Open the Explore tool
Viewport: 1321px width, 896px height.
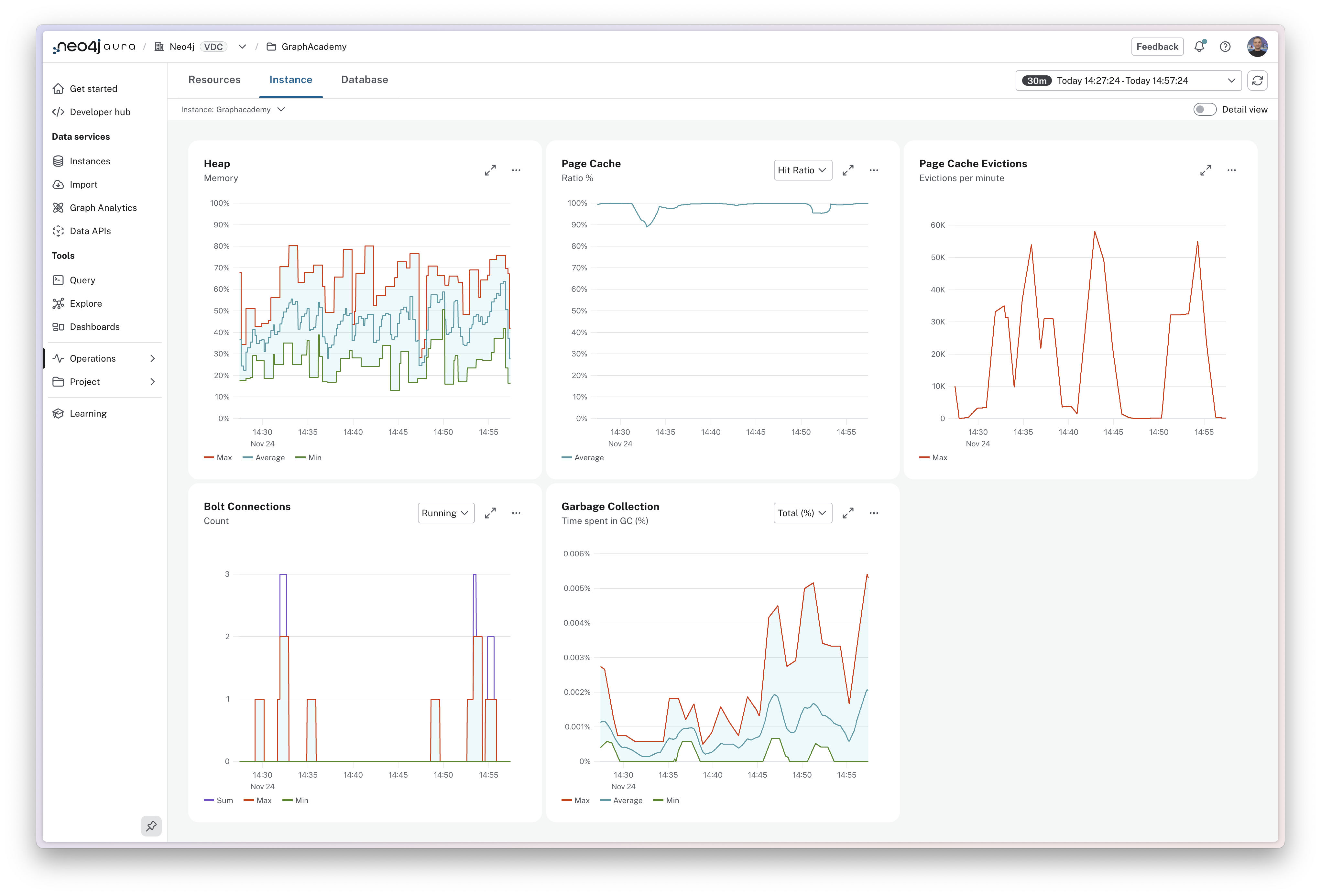click(85, 303)
